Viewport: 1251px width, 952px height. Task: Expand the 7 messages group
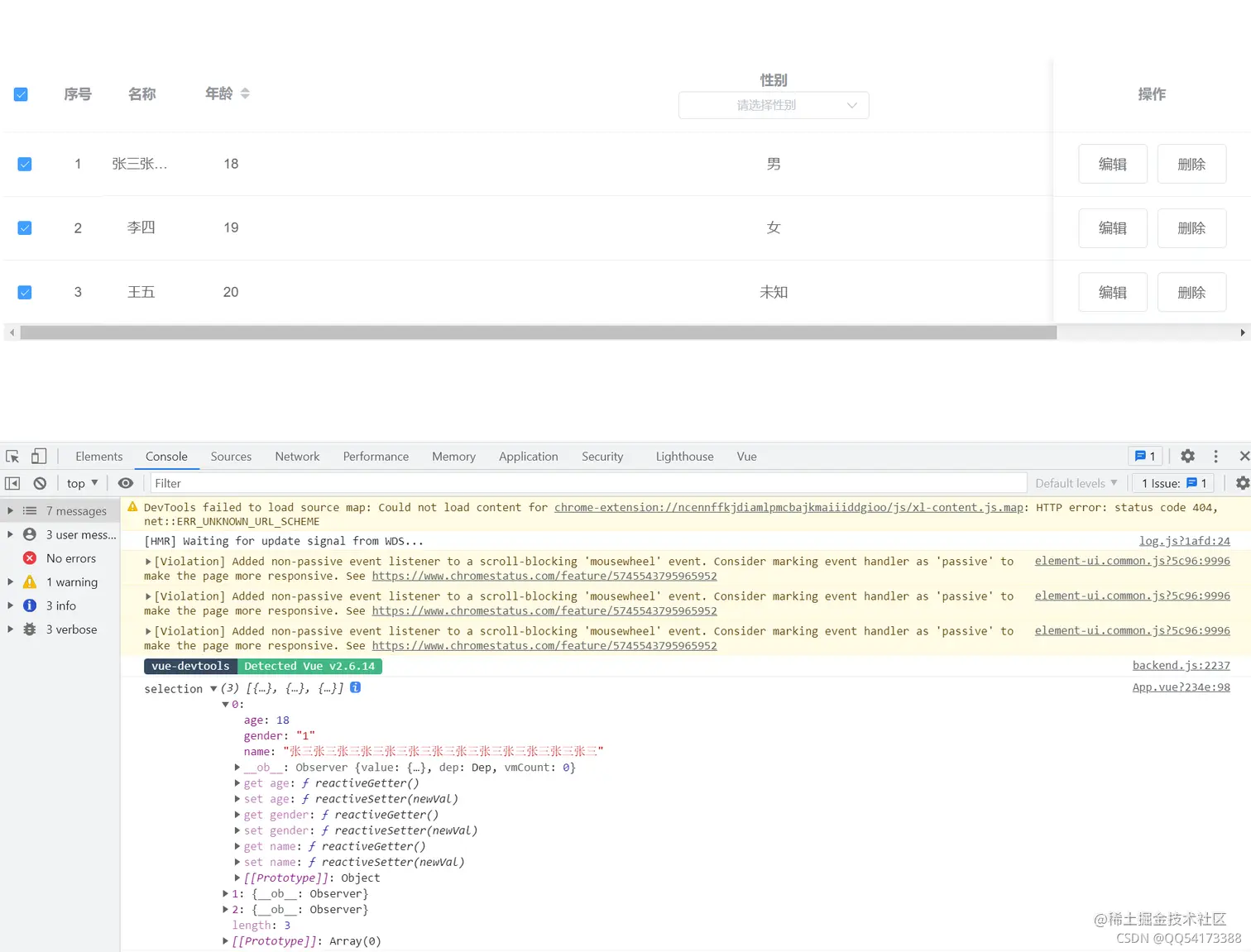(10, 511)
